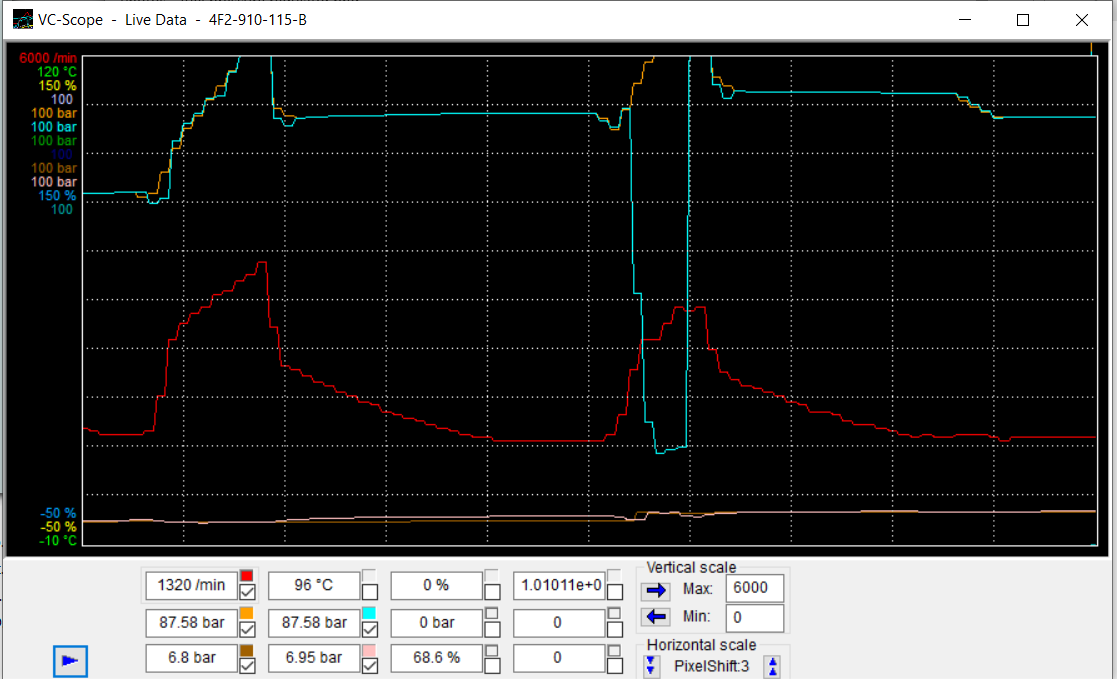Viewport: 1117px width, 679px height.
Task: Click the brown swatch beside 6.8 bar
Action: [246, 649]
